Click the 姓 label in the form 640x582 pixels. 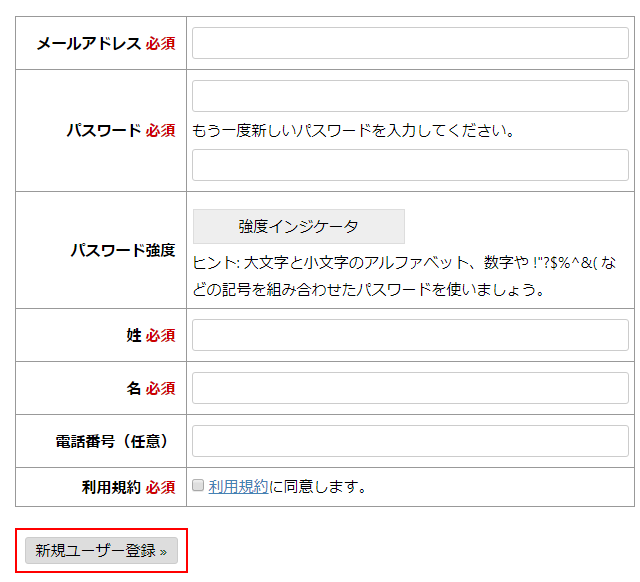point(134,335)
